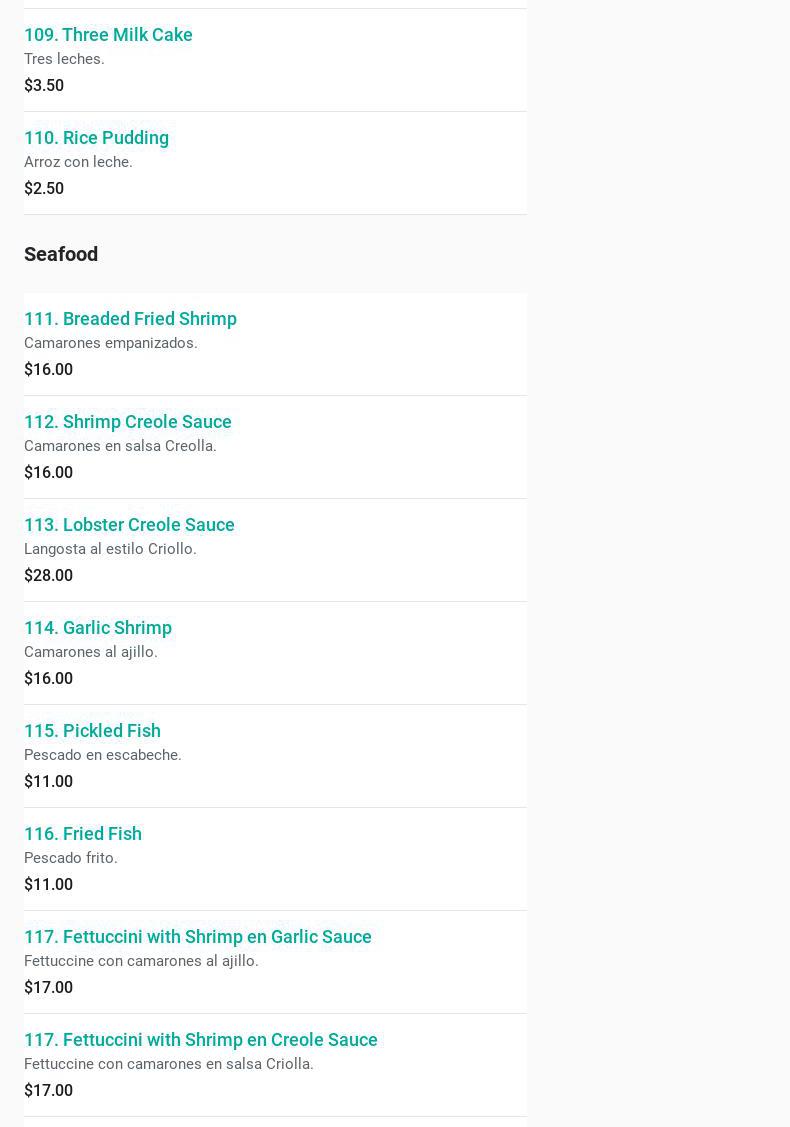Select the Rice Pudding item link
The image size is (790, 1127).
tap(96, 138)
